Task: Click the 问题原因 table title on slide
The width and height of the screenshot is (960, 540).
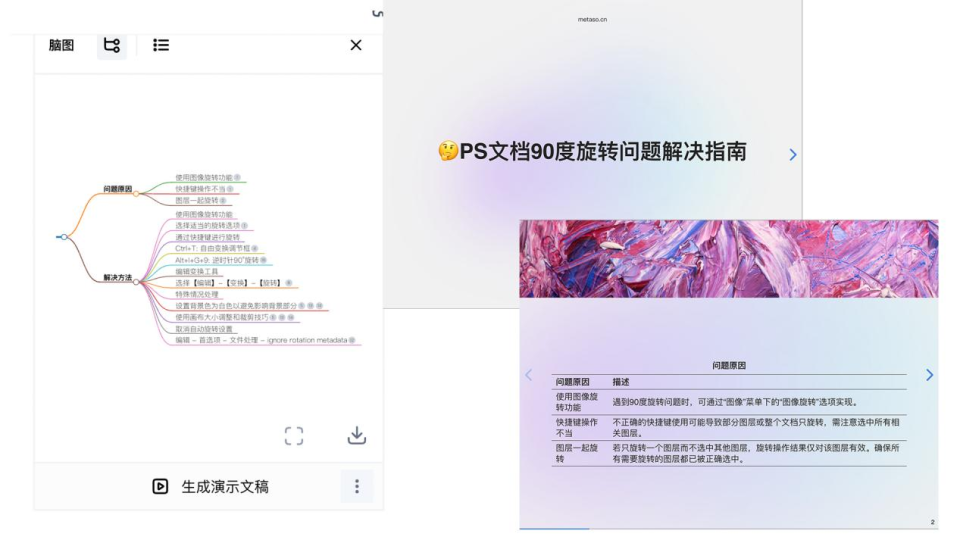Action: click(x=729, y=366)
